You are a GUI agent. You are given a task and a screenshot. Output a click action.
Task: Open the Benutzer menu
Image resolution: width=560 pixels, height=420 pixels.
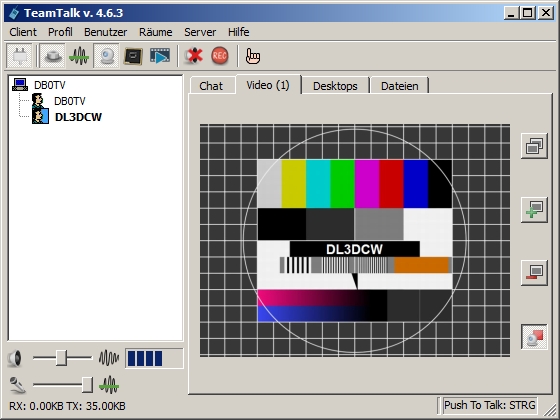105,32
